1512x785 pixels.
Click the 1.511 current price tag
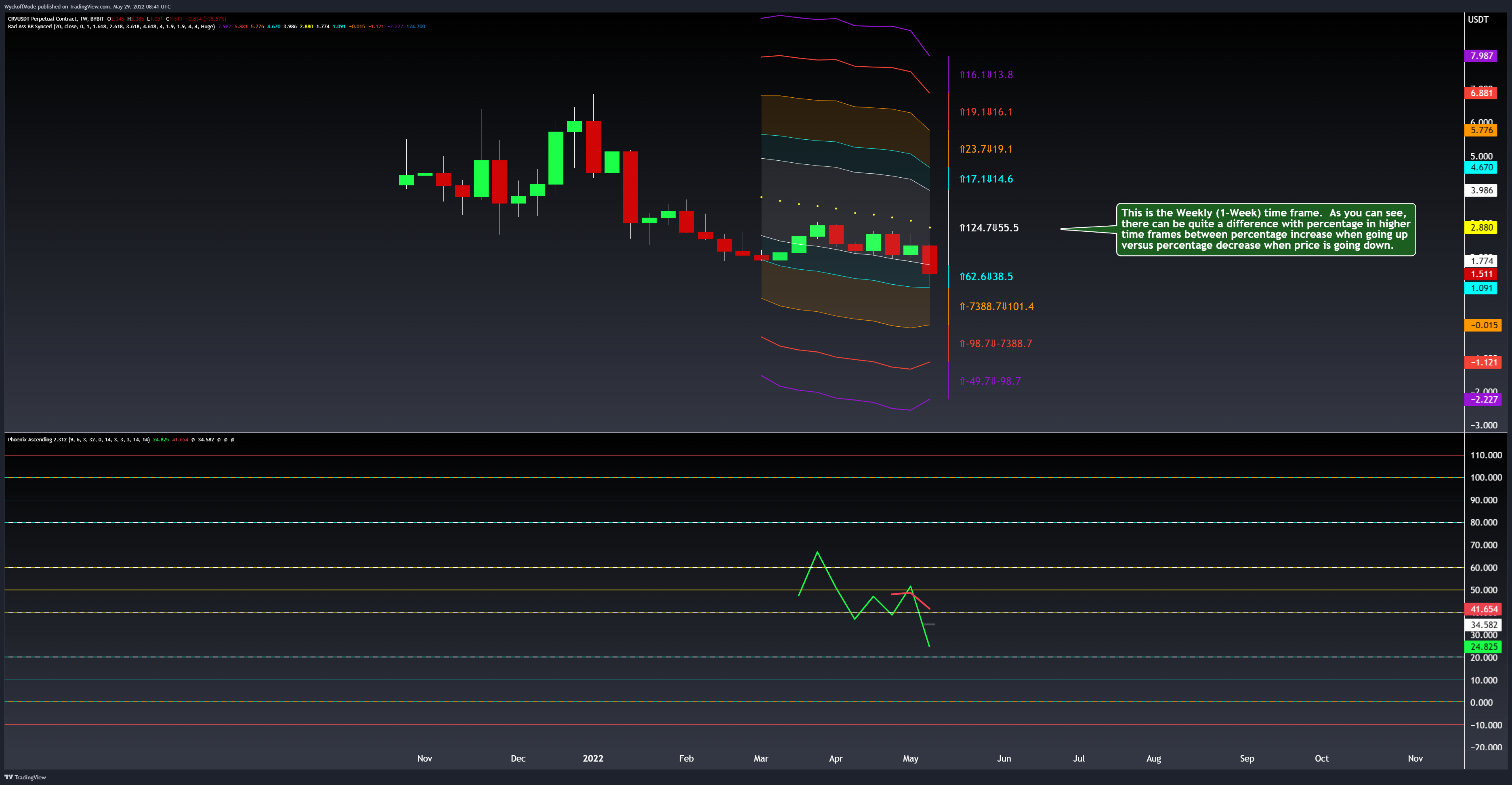point(1481,274)
